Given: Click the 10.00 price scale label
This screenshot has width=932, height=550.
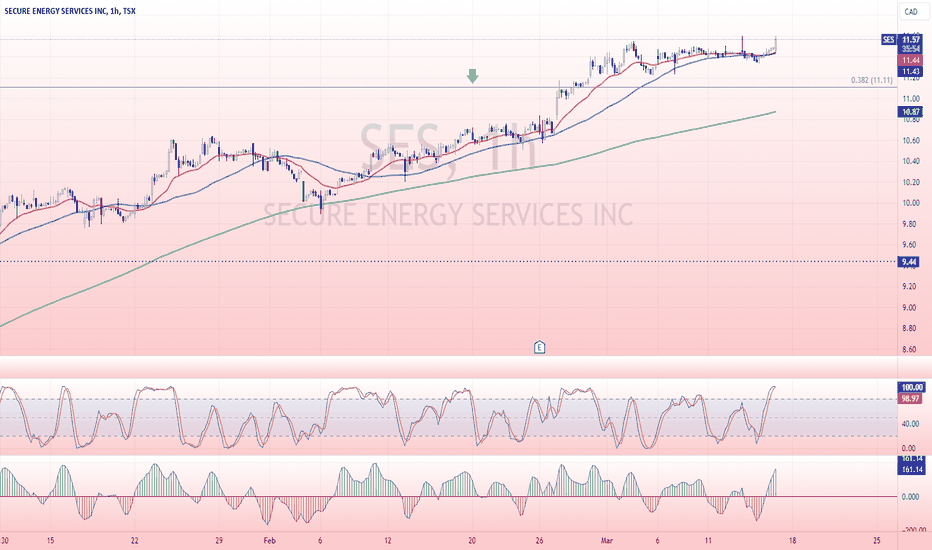Looking at the screenshot, I should tap(911, 203).
